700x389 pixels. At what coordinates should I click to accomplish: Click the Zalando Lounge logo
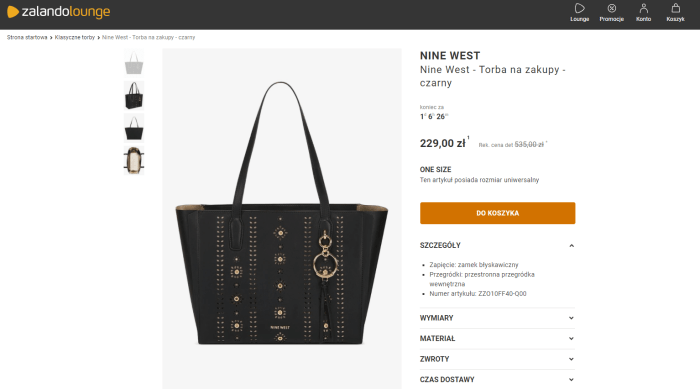pyautogui.click(x=58, y=12)
